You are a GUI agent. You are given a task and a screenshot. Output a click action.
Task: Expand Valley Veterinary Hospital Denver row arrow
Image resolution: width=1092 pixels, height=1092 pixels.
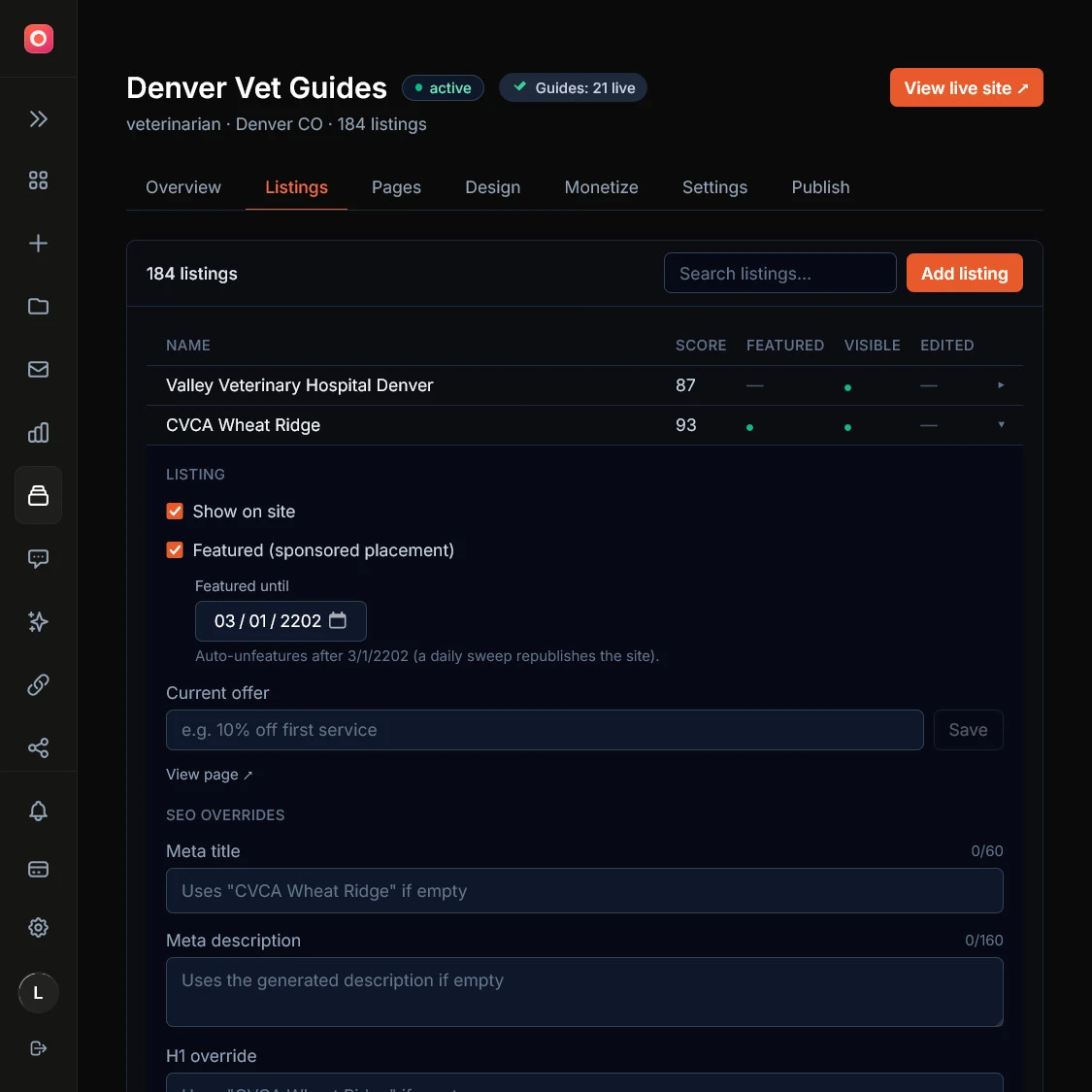[x=1001, y=385]
